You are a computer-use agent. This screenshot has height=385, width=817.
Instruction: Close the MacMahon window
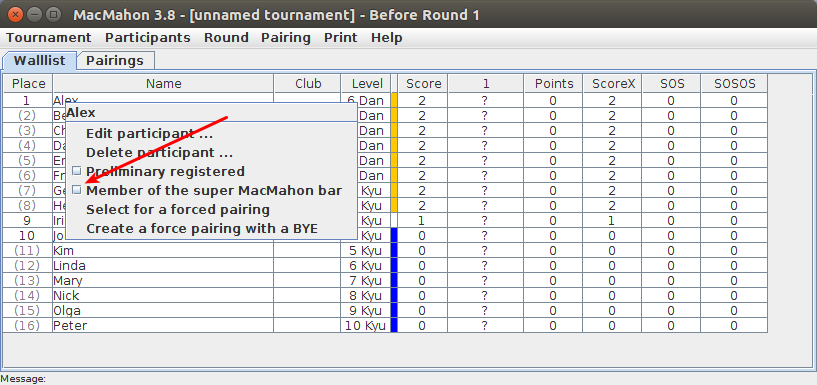click(16, 14)
